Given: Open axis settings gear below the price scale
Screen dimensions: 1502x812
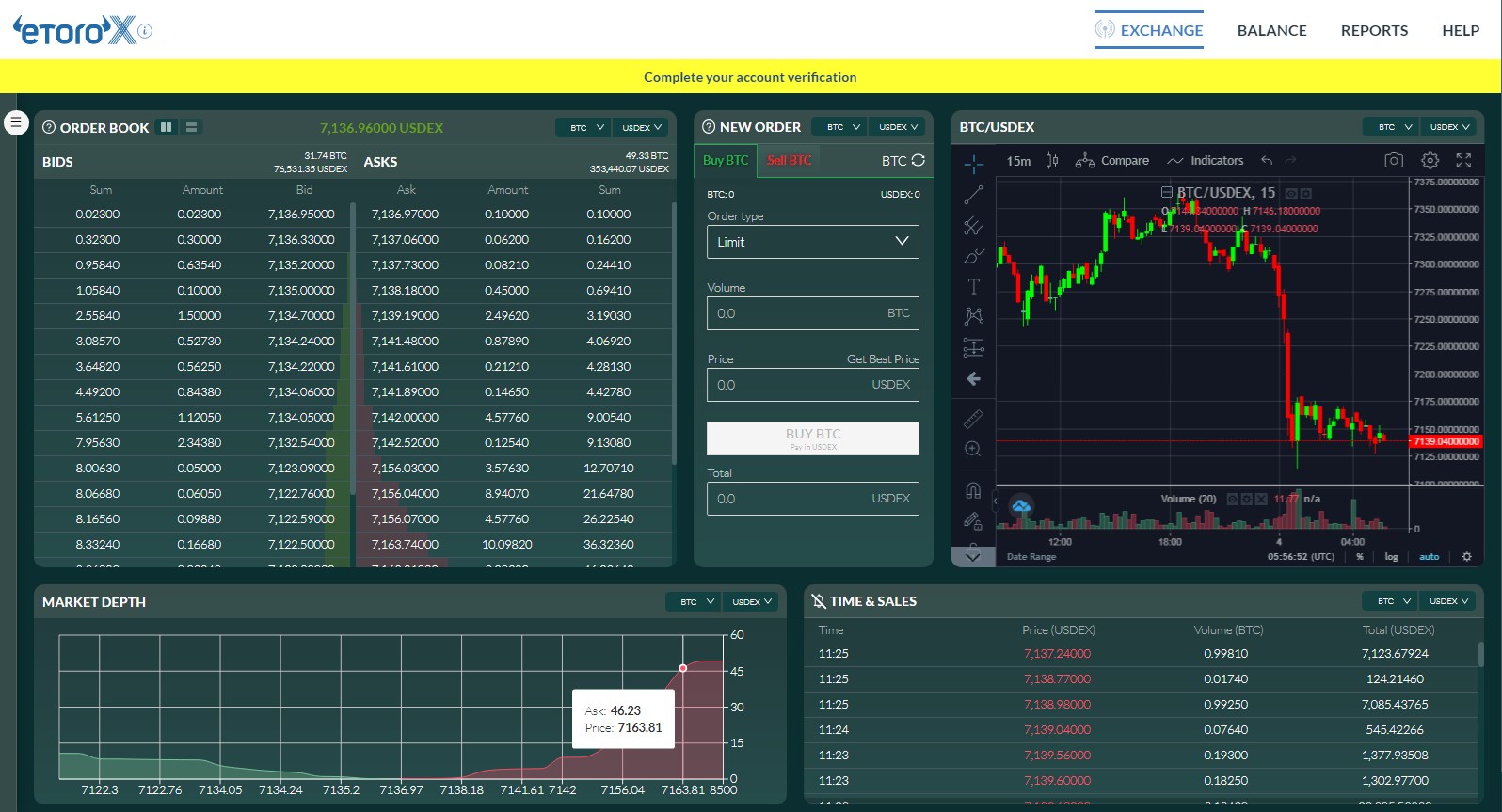Looking at the screenshot, I should (x=1466, y=556).
